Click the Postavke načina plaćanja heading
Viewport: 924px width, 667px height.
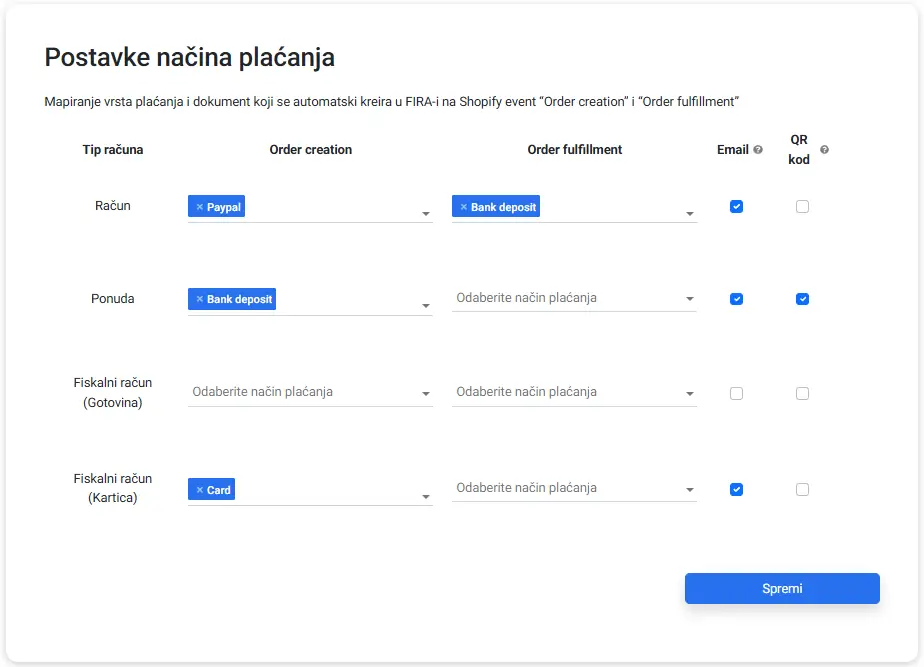190,58
